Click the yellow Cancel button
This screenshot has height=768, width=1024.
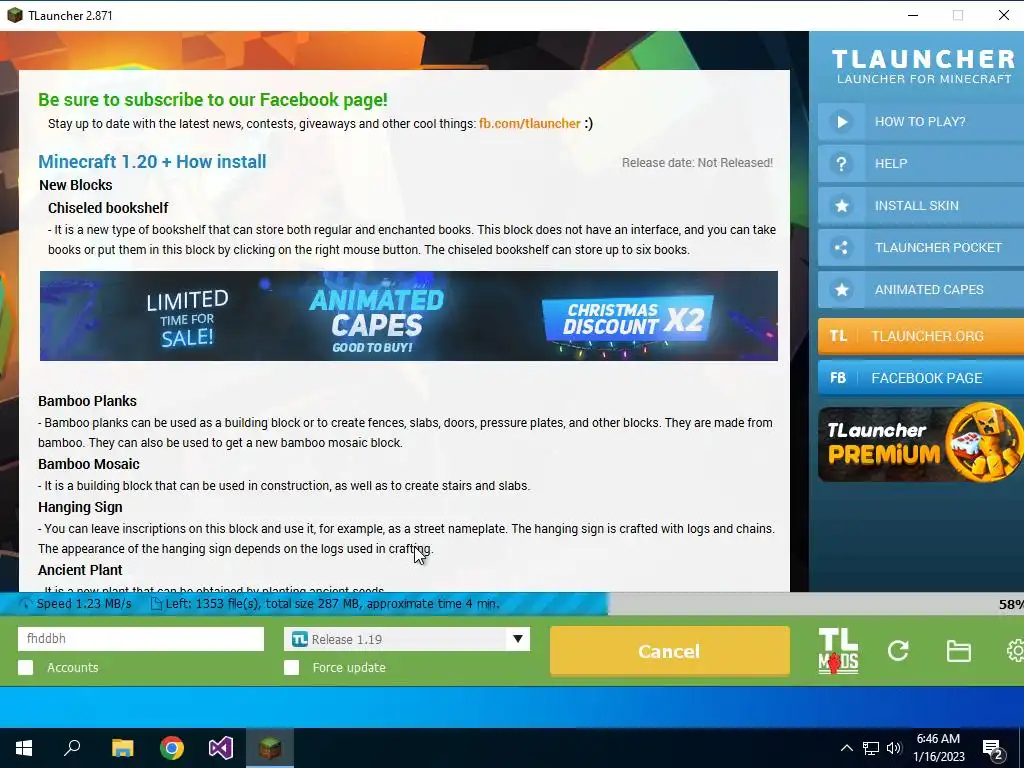(669, 651)
